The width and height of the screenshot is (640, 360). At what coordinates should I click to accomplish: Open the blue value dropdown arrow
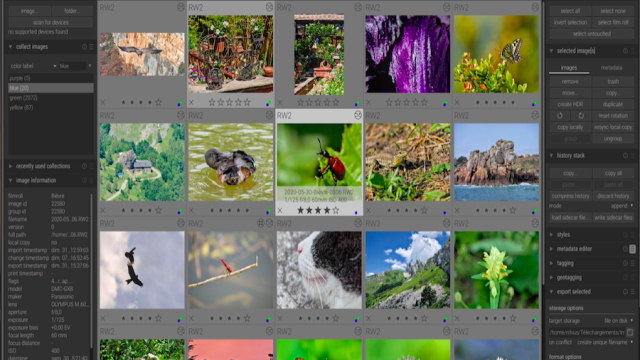(x=90, y=66)
